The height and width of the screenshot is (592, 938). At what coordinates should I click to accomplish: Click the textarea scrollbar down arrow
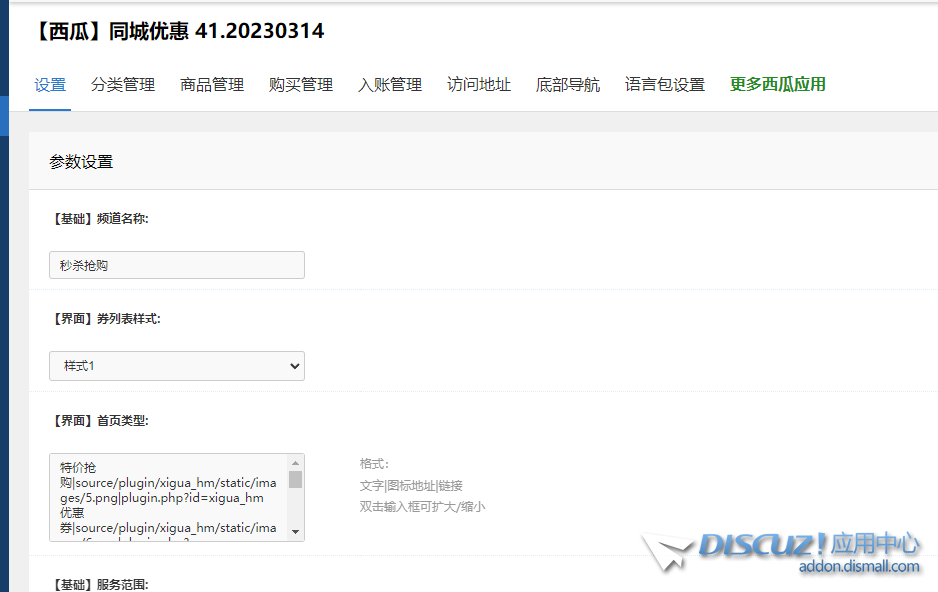pyautogui.click(x=296, y=532)
